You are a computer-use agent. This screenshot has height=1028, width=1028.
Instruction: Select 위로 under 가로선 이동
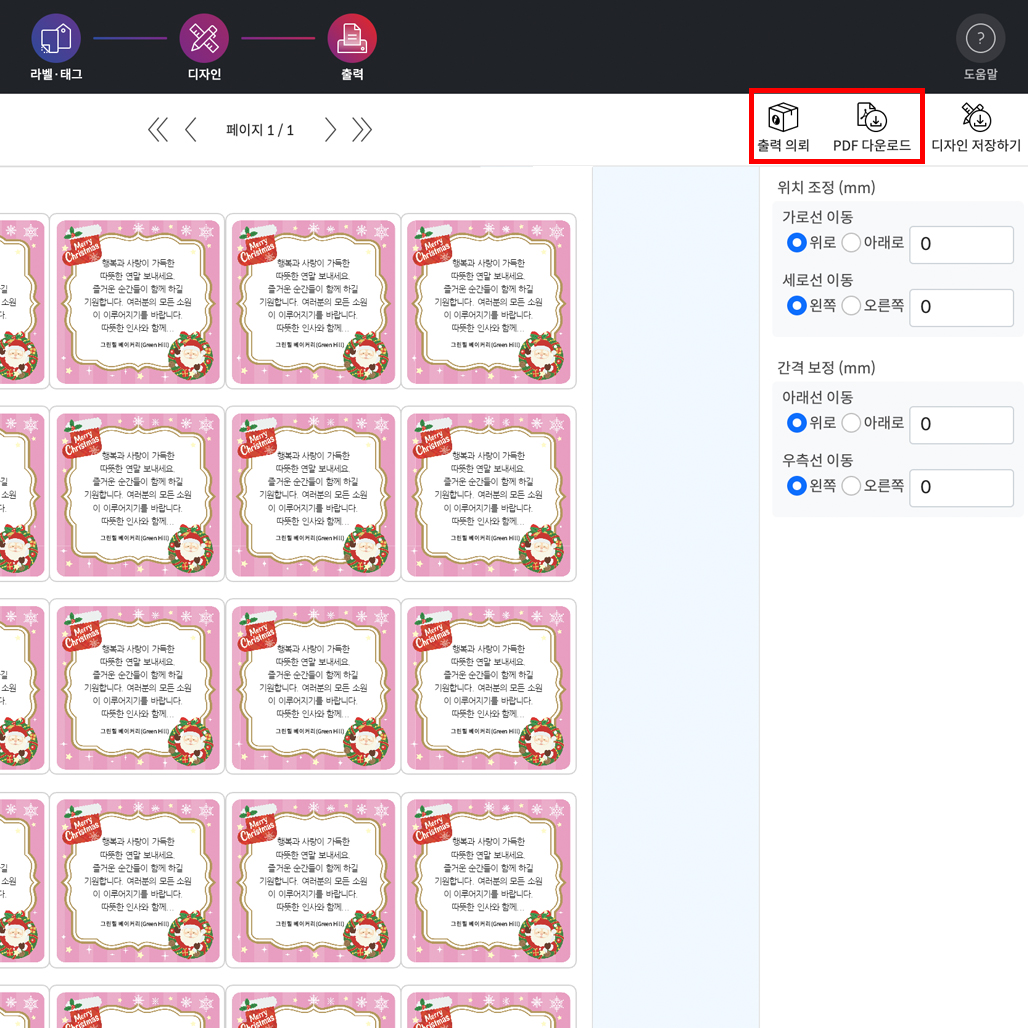[x=797, y=243]
